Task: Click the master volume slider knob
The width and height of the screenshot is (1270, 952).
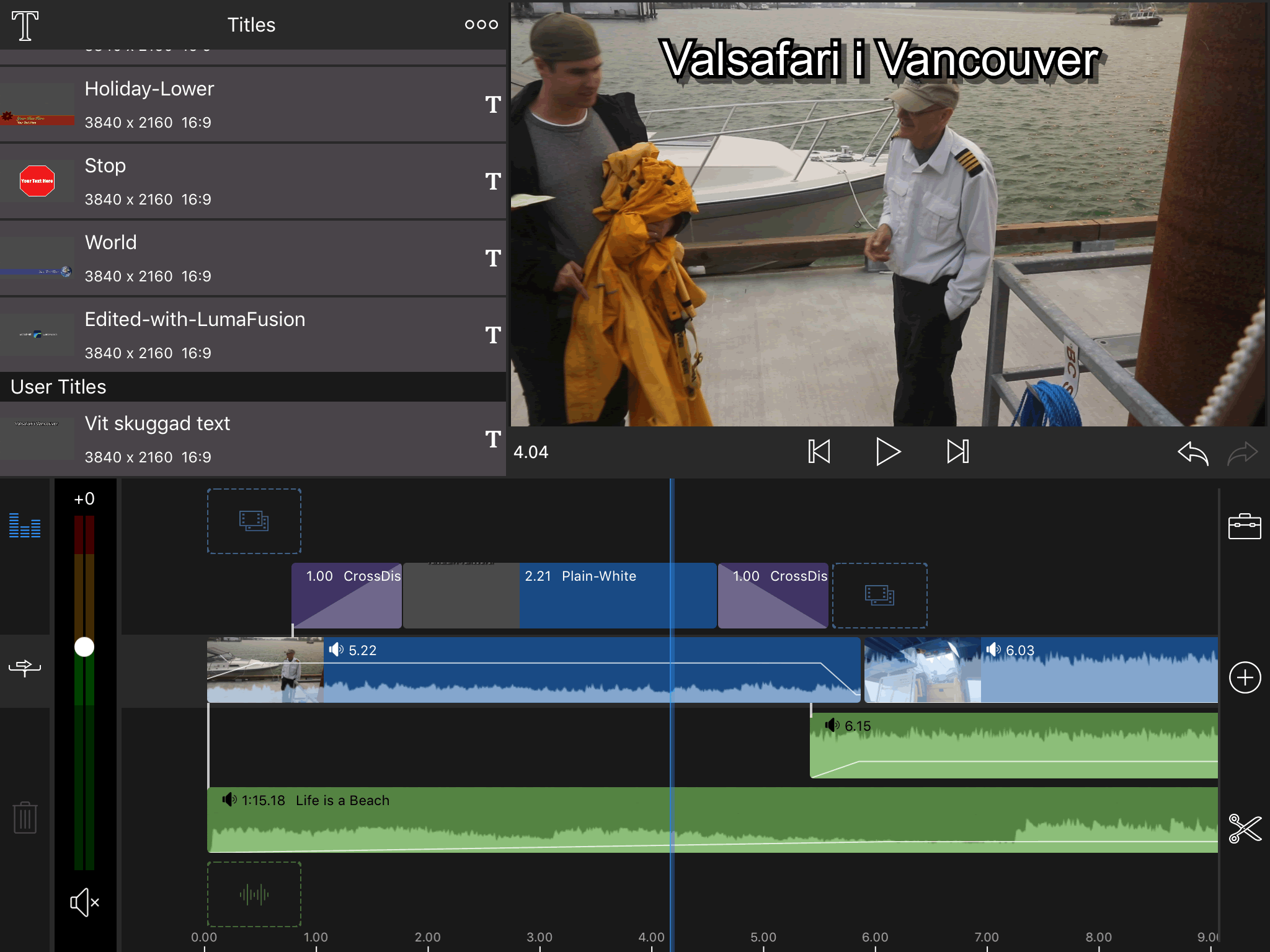Action: 84,647
